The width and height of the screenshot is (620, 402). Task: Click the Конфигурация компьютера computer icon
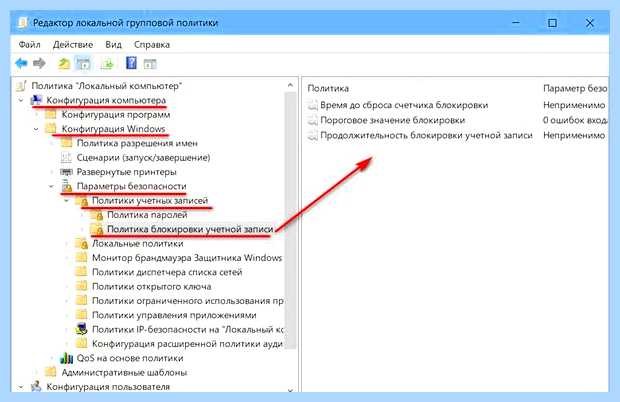(36, 100)
